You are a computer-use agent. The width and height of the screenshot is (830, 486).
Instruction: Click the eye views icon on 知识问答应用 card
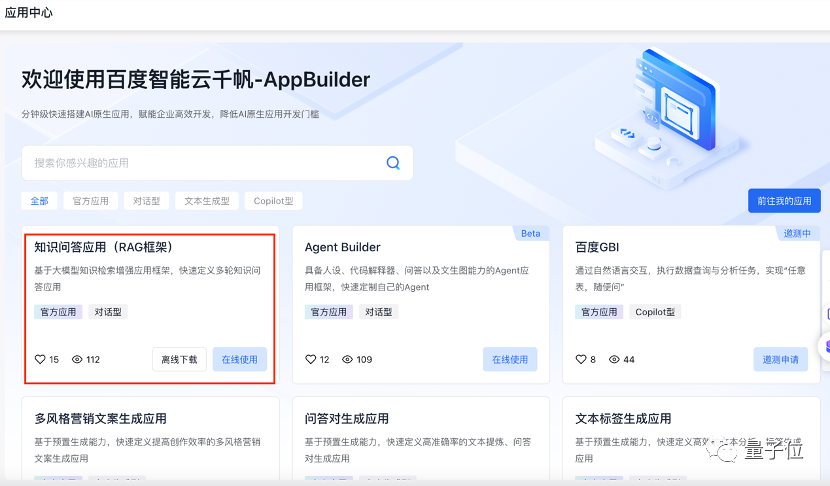(x=77, y=359)
